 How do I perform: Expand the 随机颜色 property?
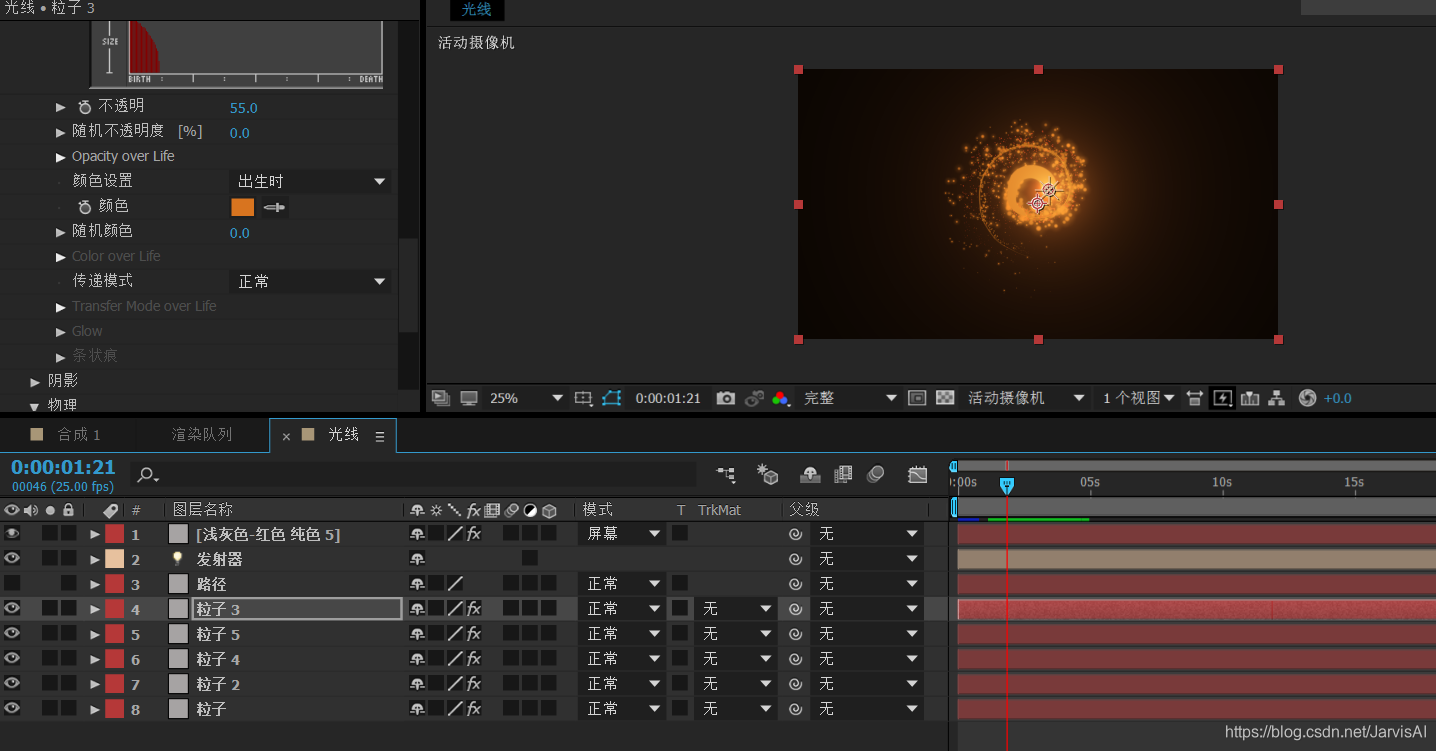pyautogui.click(x=61, y=232)
